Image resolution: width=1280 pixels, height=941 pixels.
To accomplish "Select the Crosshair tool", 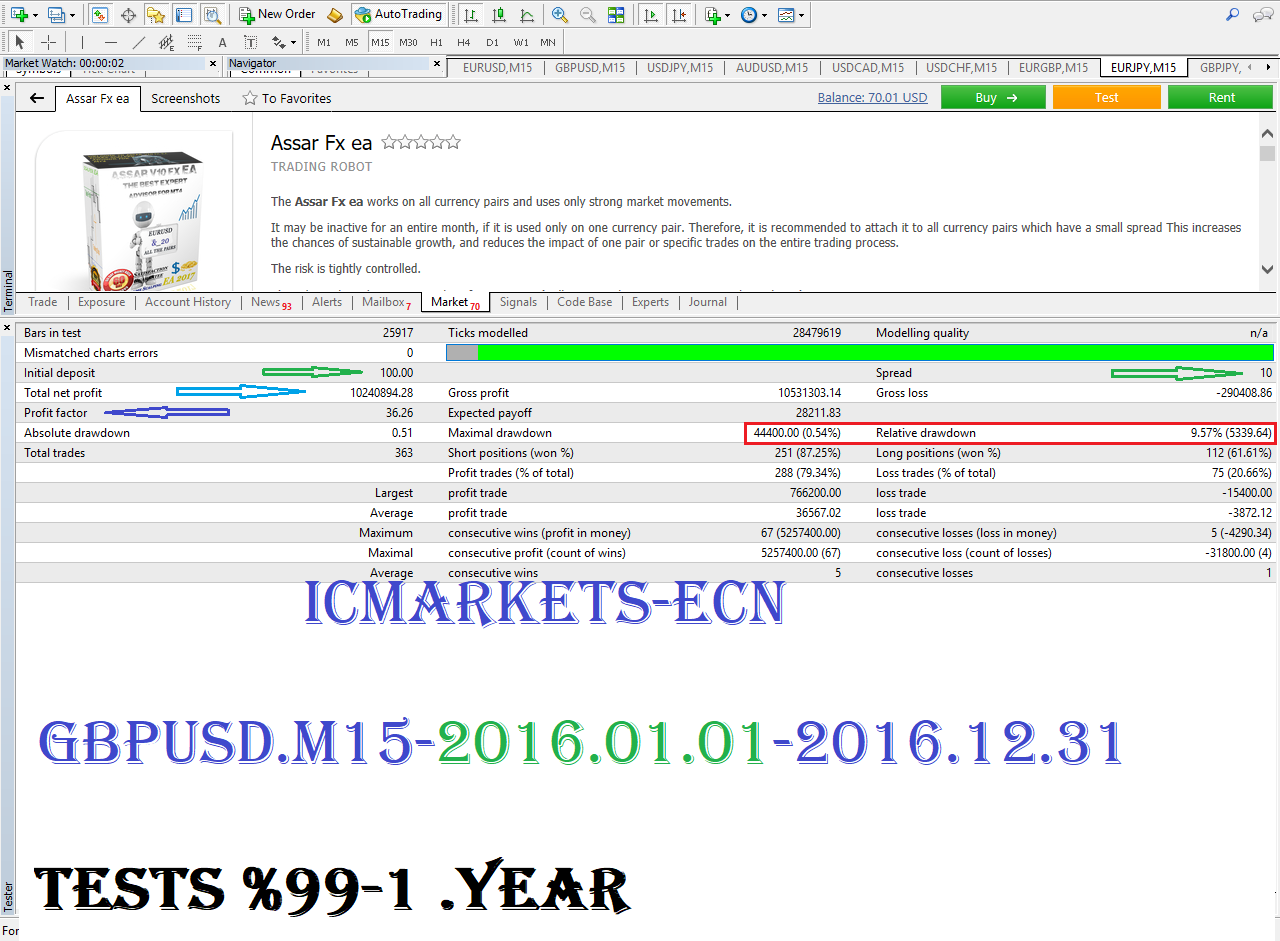I will tap(48, 42).
